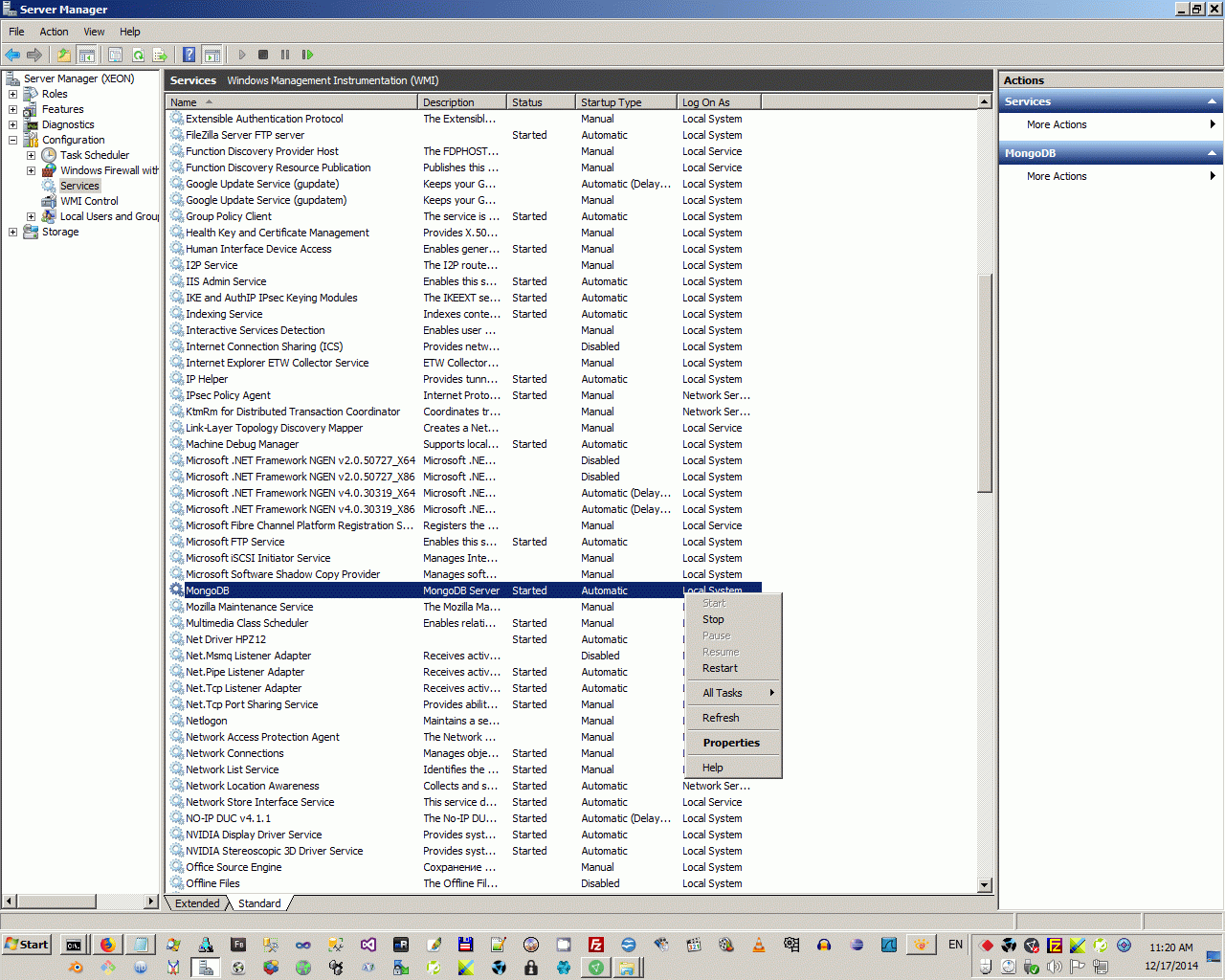Viewport: 1225px width, 980px height.
Task: Toggle Show/Hide Console Tree toolbar icon
Action: 86,55
